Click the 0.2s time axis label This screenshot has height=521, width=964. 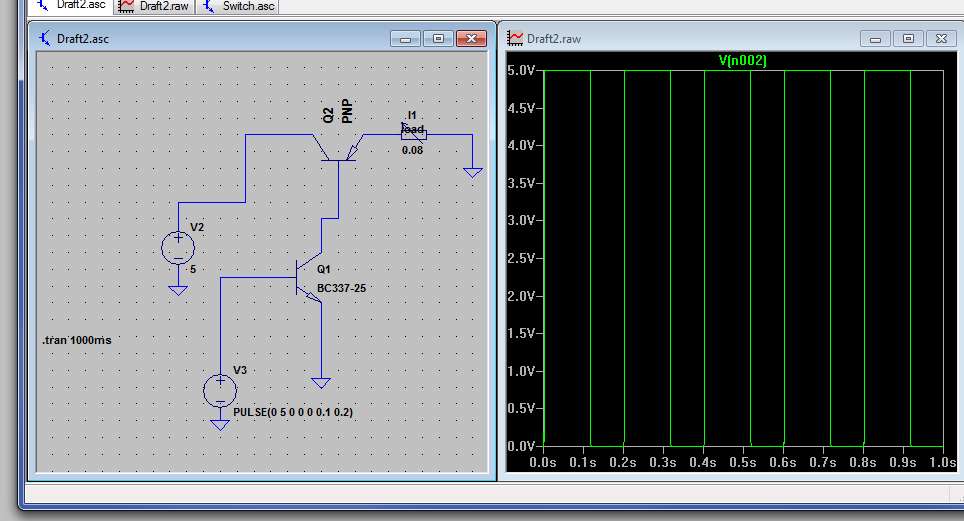click(x=623, y=463)
